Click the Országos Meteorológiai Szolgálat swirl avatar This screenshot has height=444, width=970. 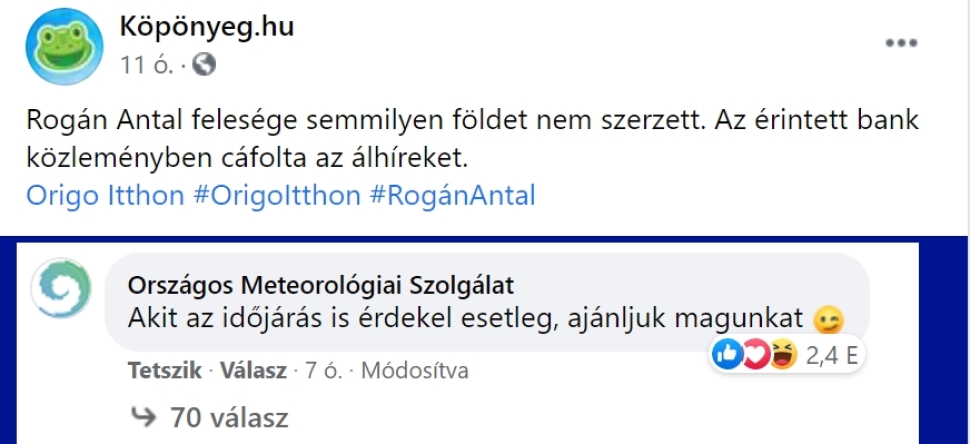pyautogui.click(x=65, y=294)
